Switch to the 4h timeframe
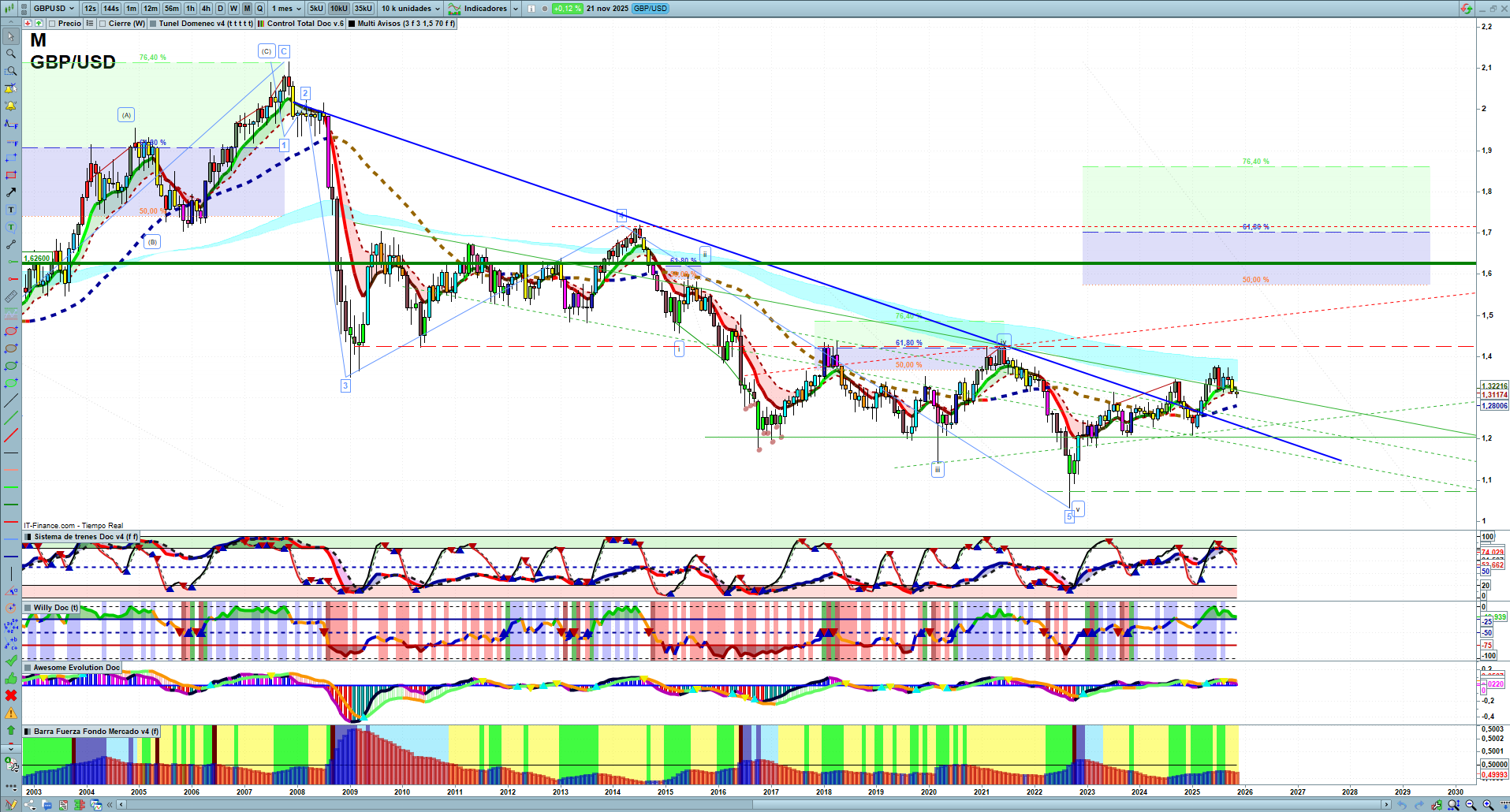 click(x=206, y=9)
